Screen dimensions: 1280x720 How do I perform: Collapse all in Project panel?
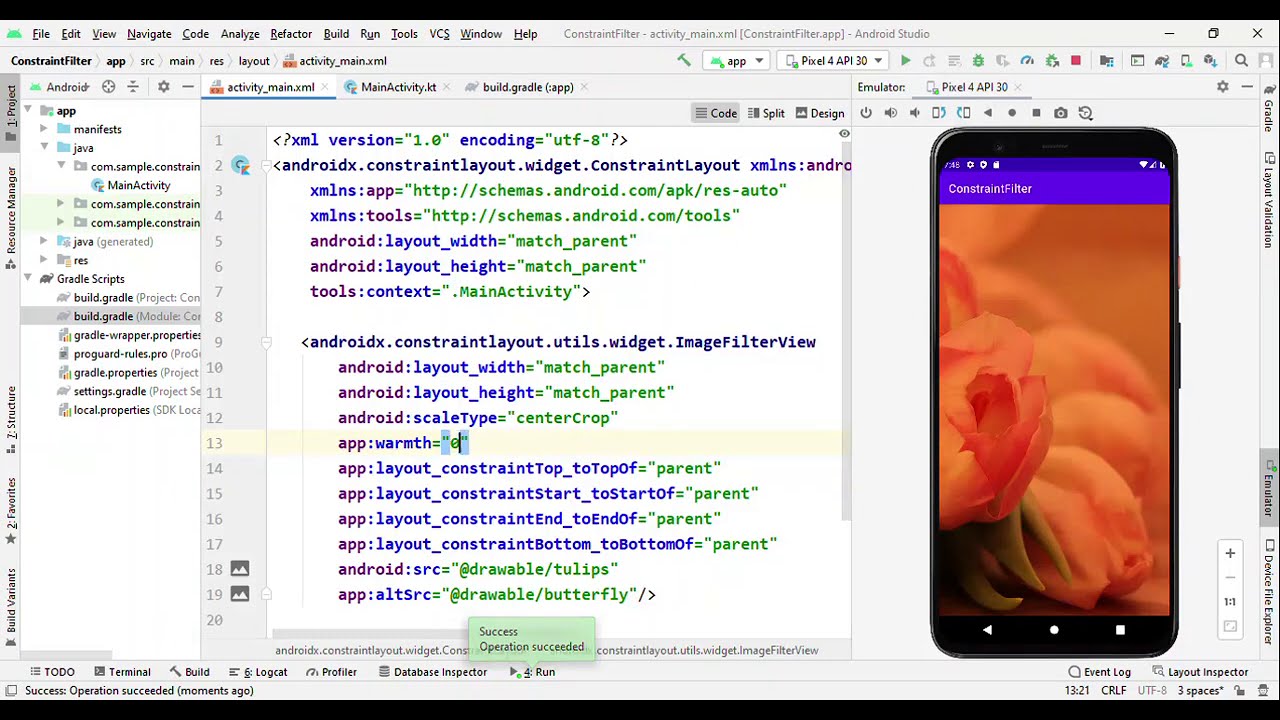[x=133, y=87]
